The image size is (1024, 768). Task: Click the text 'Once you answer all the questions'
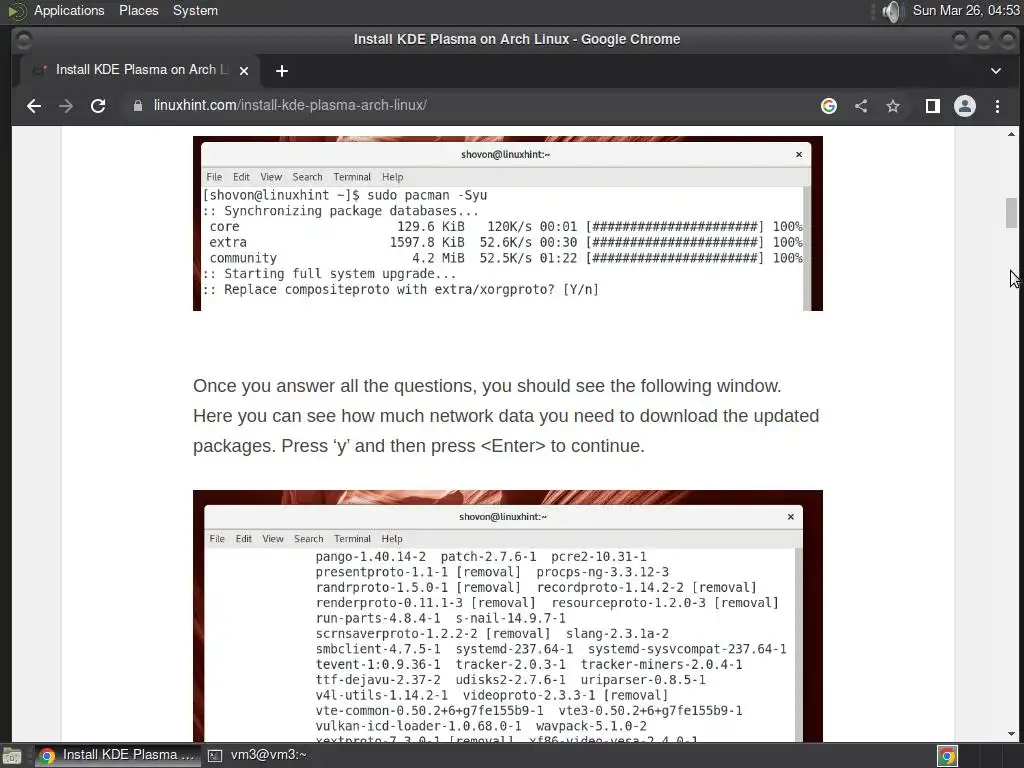click(x=334, y=386)
